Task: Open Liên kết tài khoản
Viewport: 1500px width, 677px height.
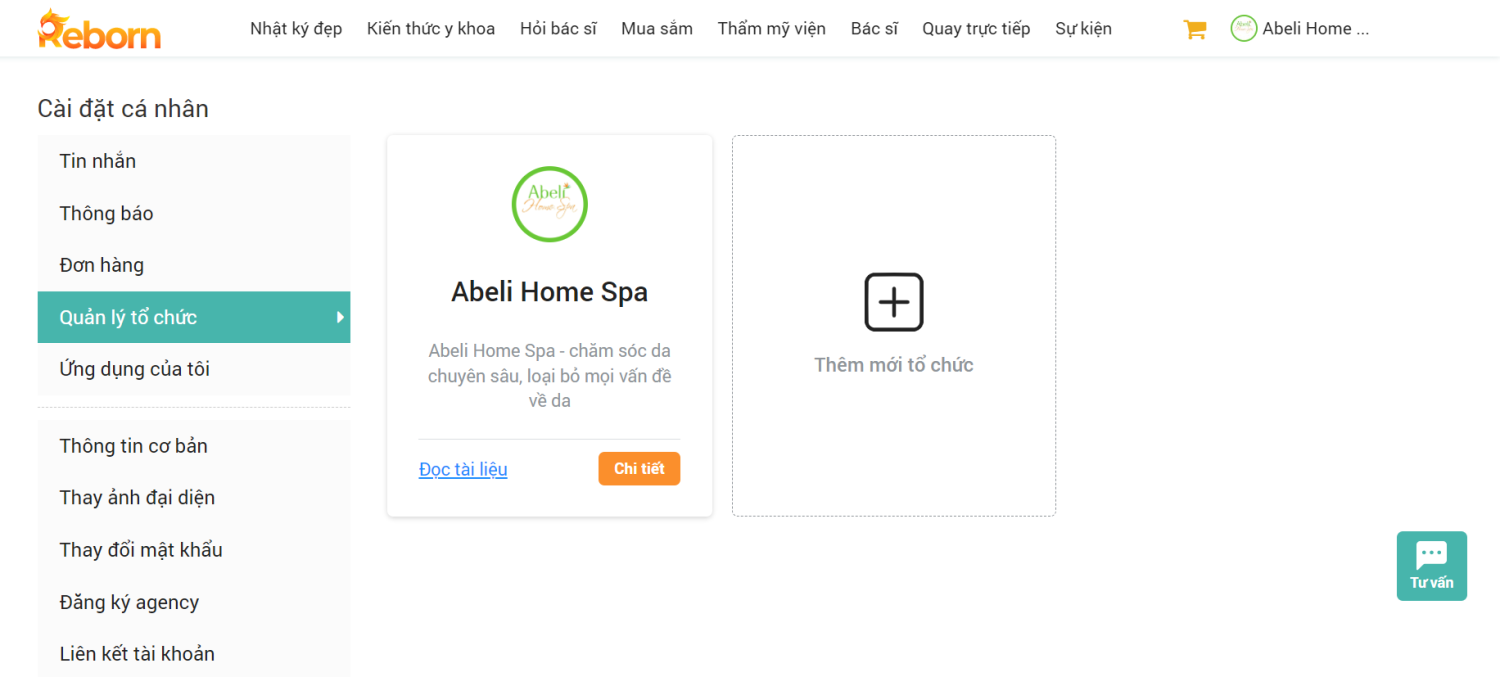Action: (x=194, y=654)
